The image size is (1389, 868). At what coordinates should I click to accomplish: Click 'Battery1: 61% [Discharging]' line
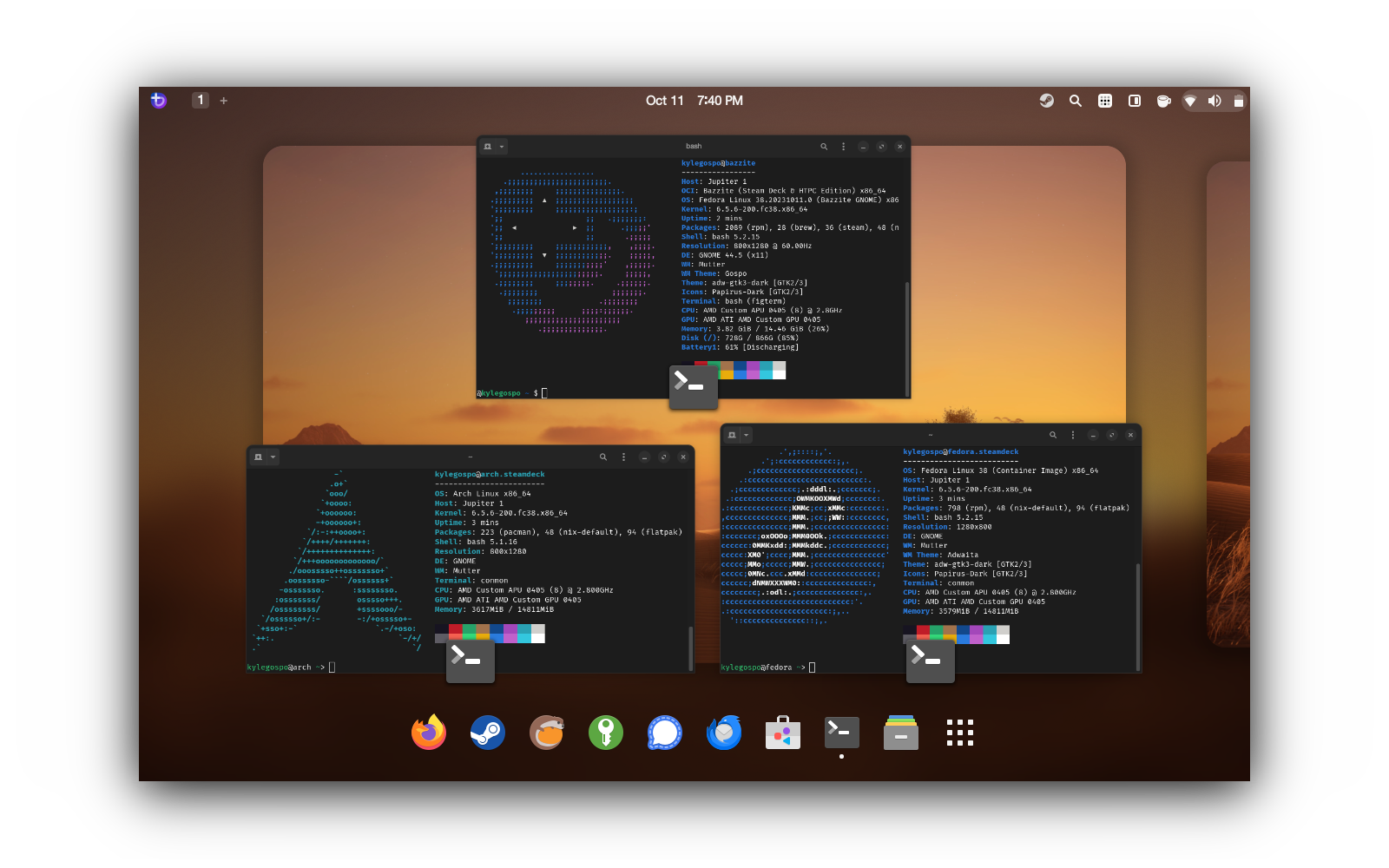coord(741,347)
